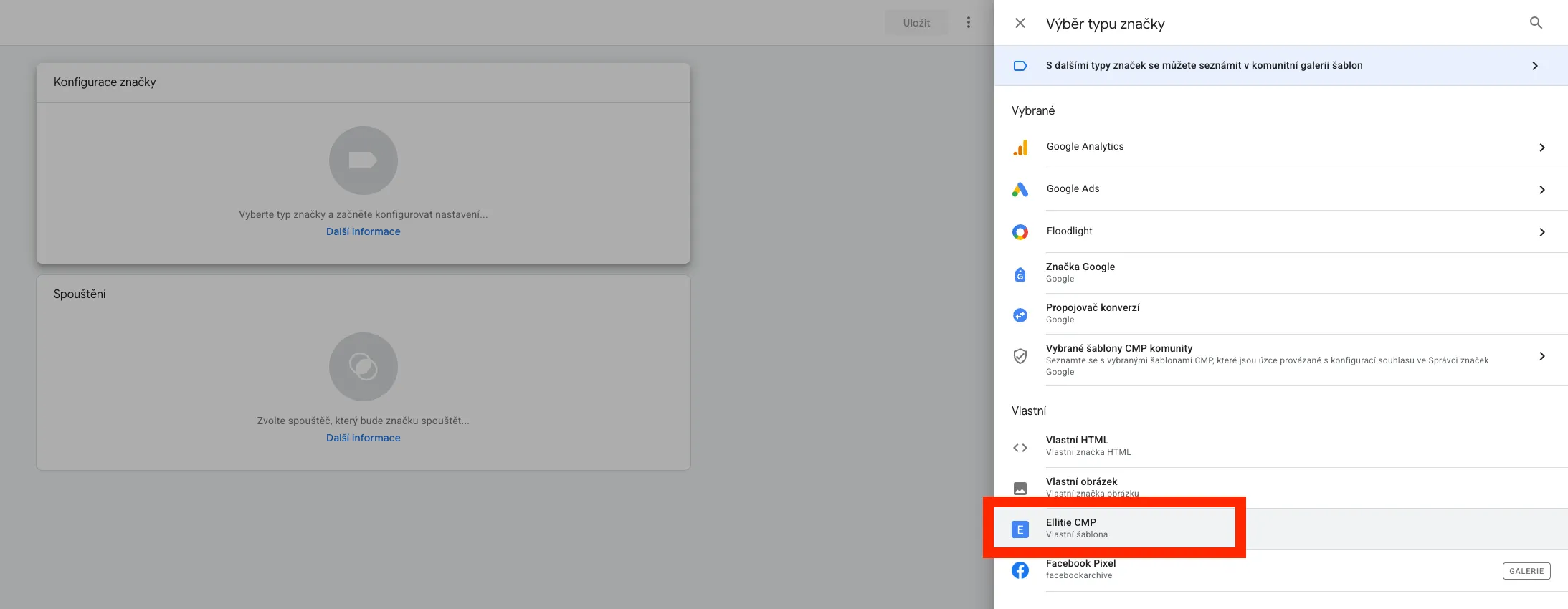Click the 'Vlastní šablona' subtitle under Ellitie CMP
The width and height of the screenshot is (1568, 609).
coord(1077,534)
